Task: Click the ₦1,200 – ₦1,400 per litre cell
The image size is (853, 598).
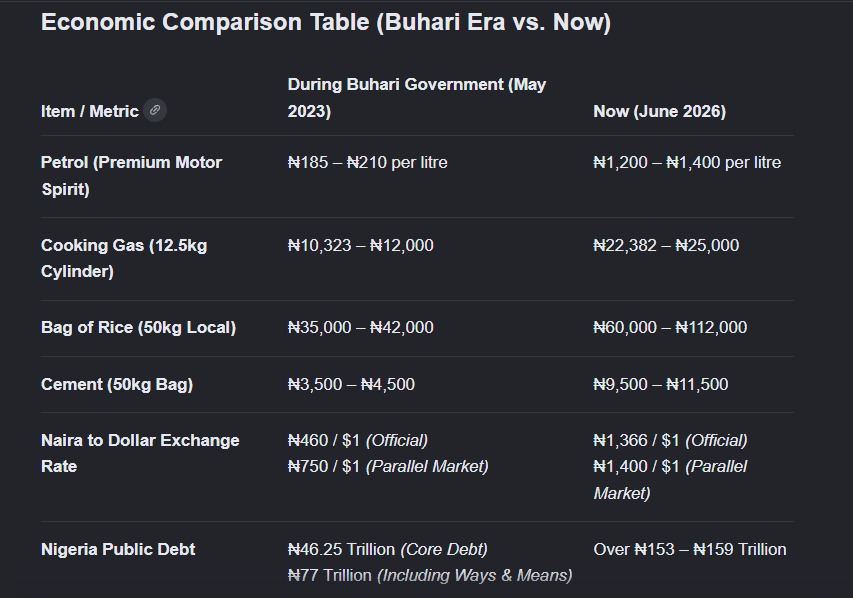Action: coord(687,162)
